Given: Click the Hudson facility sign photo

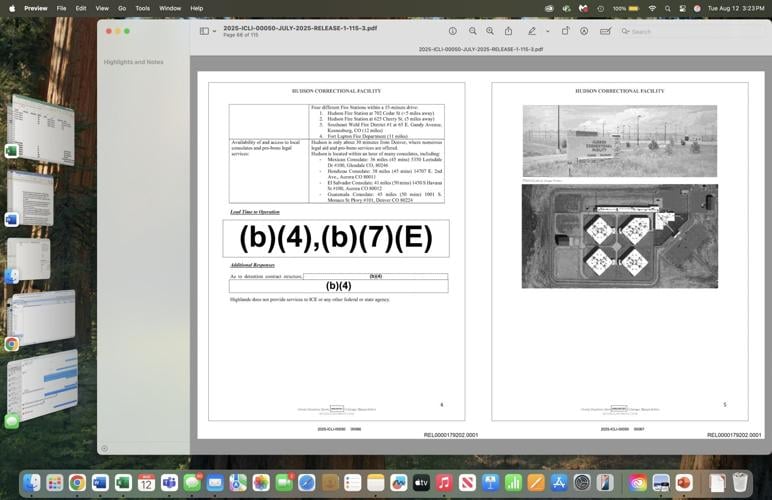Looking at the screenshot, I should [620, 141].
